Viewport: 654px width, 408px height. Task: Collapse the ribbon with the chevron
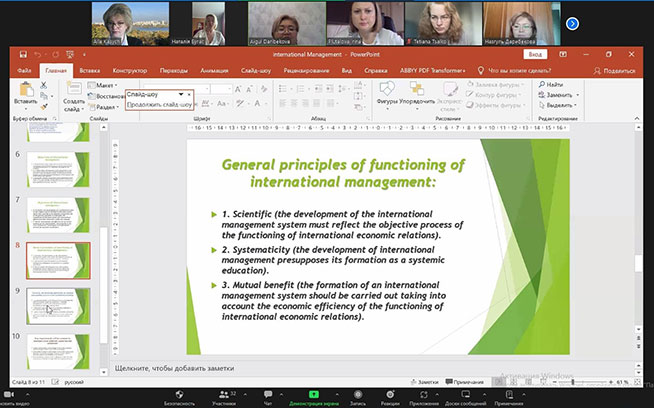(637, 118)
